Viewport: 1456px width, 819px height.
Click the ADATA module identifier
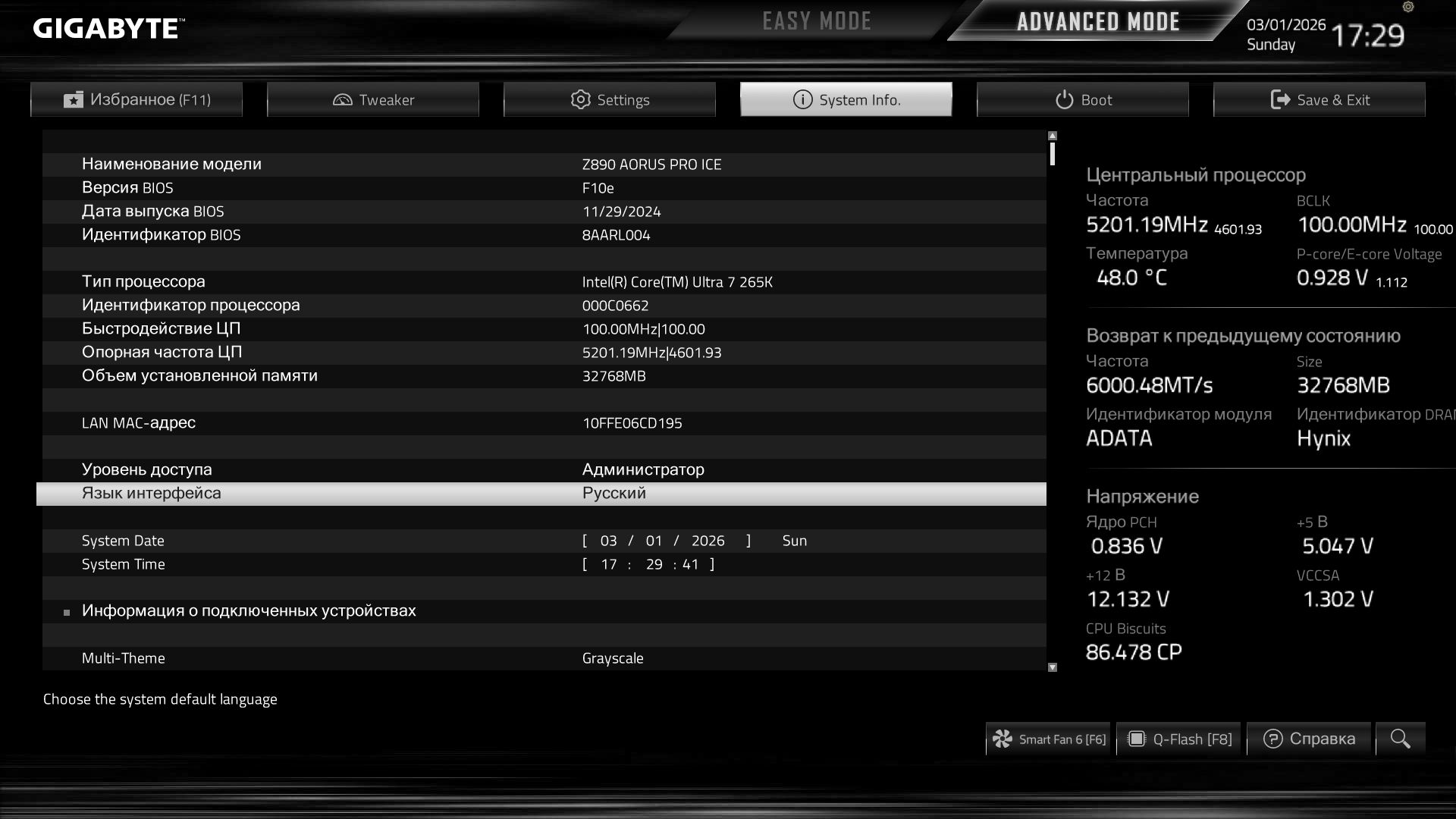click(x=1119, y=438)
